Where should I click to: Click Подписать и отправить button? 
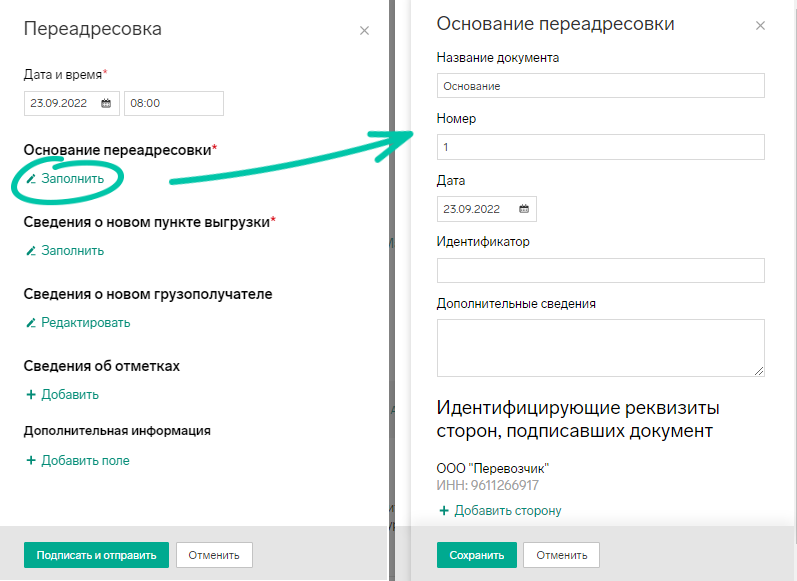click(96, 555)
